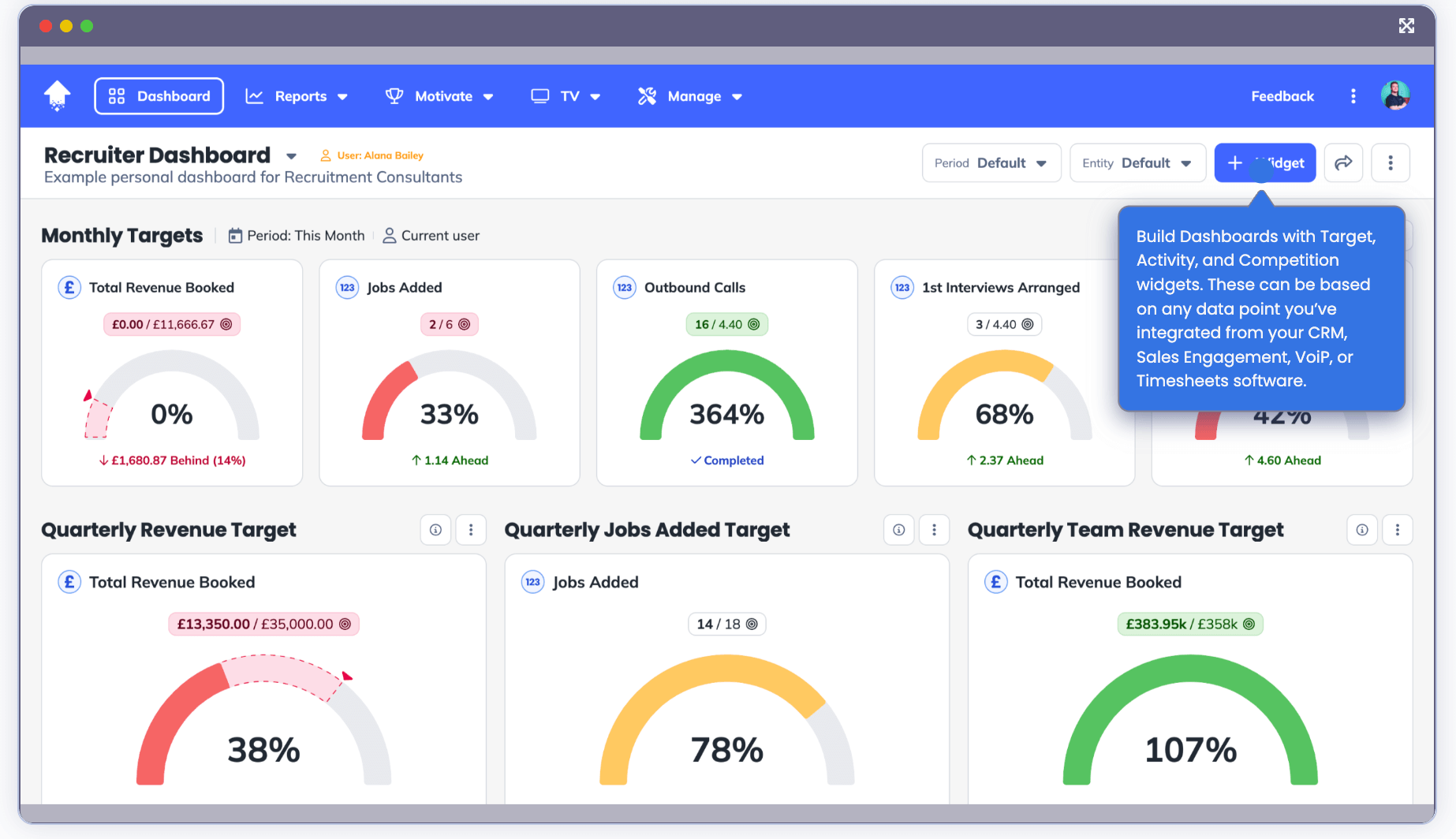1456x839 pixels.
Task: Click the wrench icon beside Manage
Action: point(647,95)
